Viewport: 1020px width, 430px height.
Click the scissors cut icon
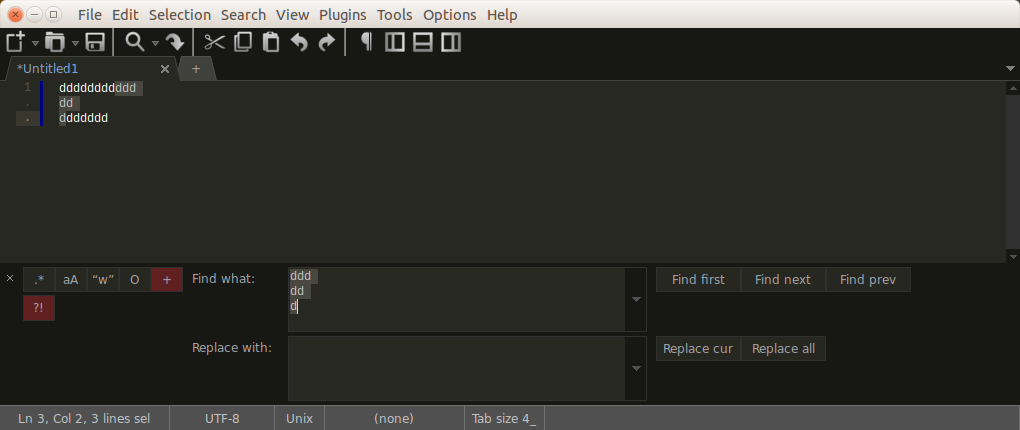tap(214, 42)
